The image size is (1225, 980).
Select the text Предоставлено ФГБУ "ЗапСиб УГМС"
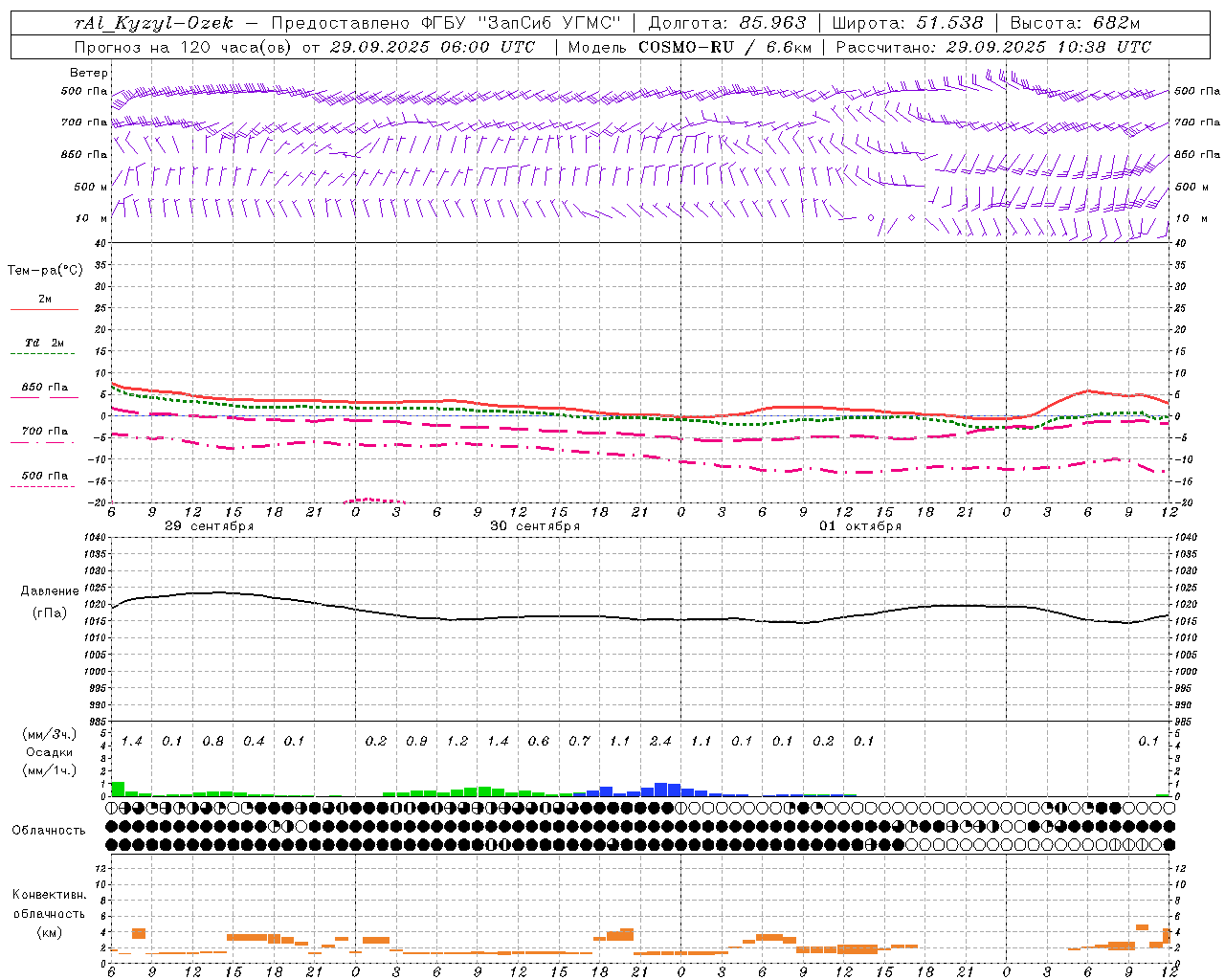tap(446, 23)
